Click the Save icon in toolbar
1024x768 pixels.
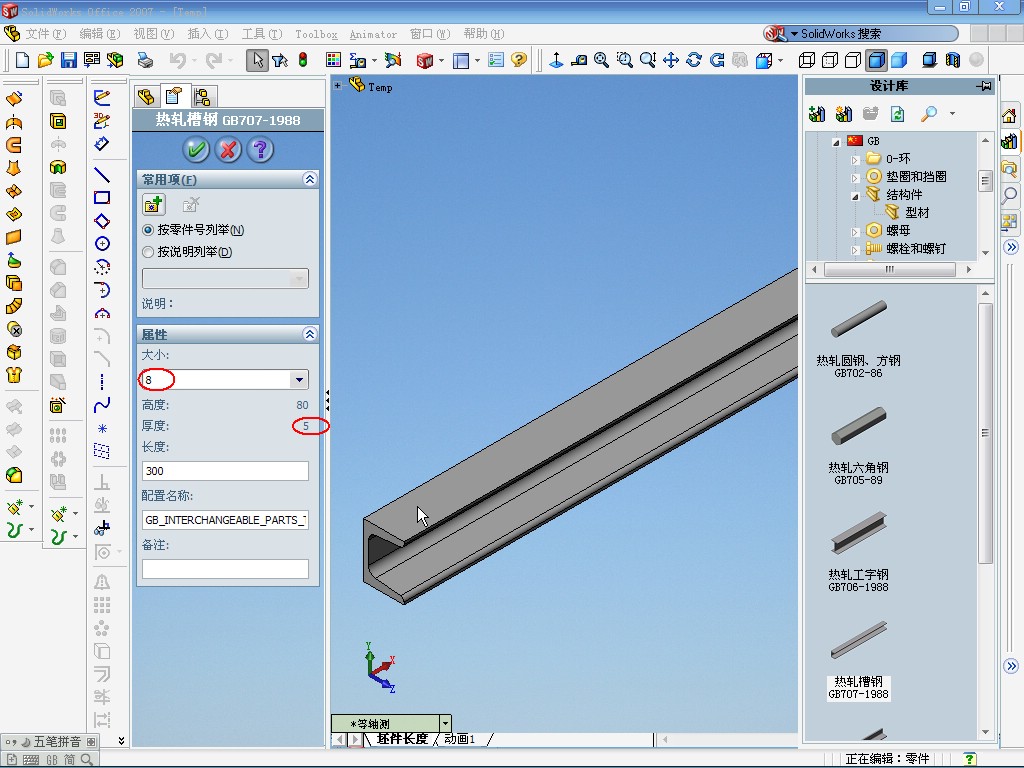69,60
